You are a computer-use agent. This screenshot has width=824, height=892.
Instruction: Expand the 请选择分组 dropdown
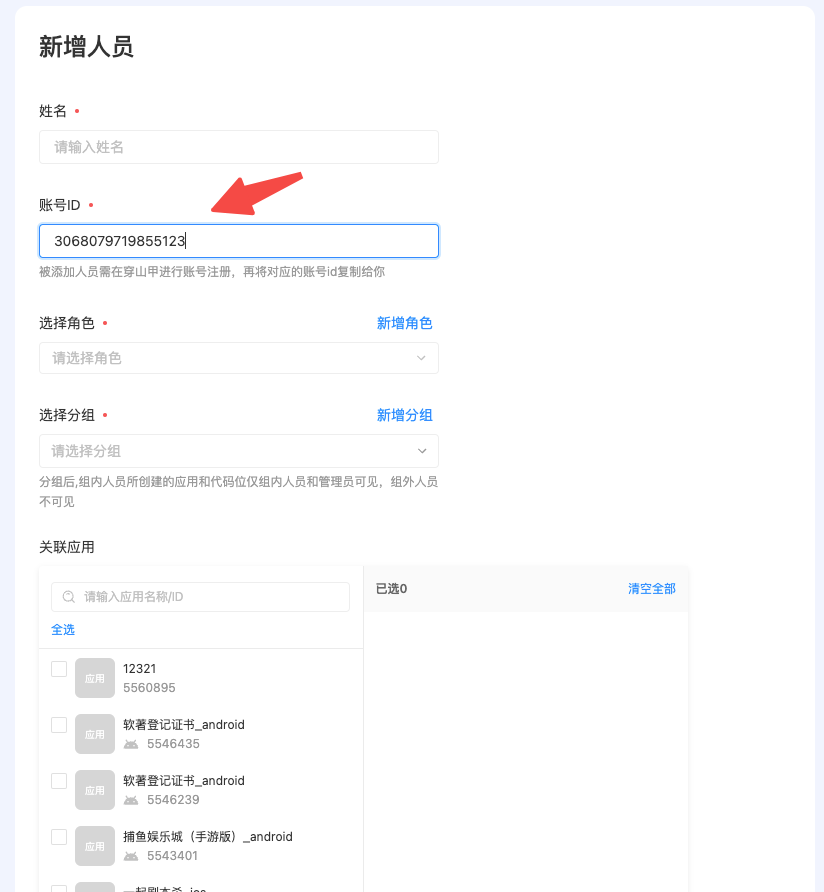pos(239,451)
